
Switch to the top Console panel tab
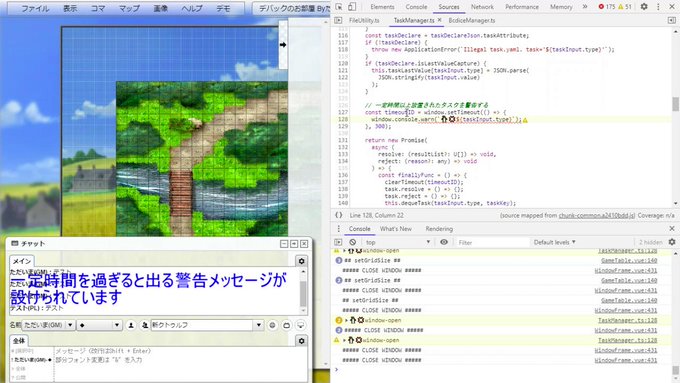[416, 7]
